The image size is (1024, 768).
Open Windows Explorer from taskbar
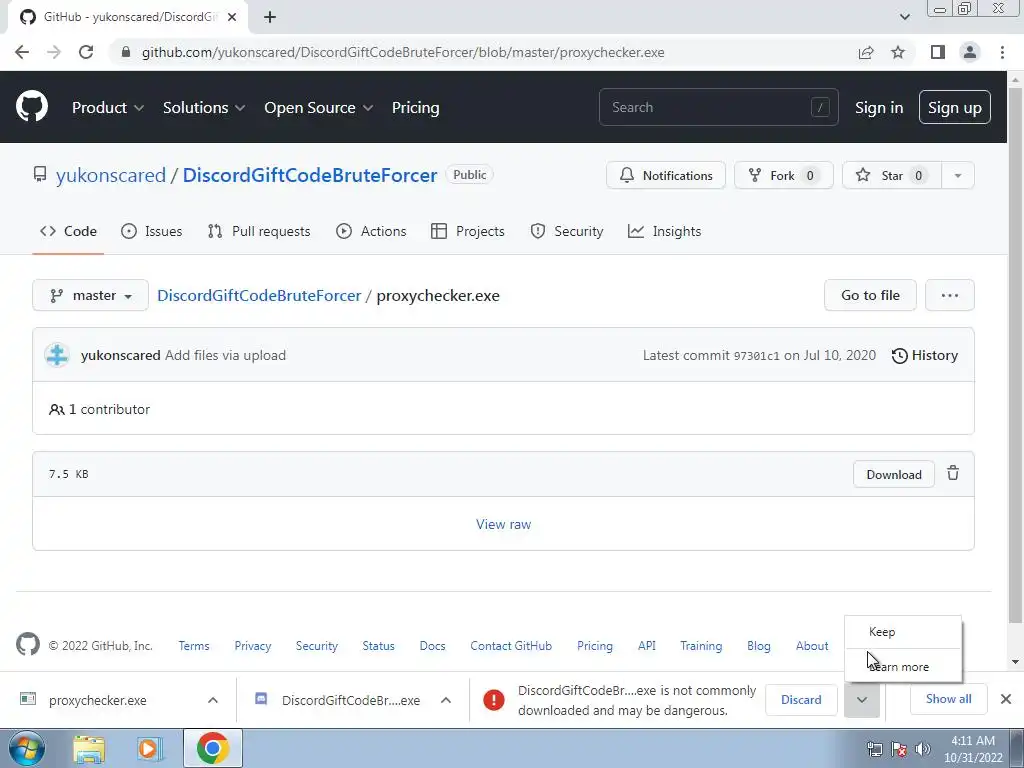click(89, 749)
